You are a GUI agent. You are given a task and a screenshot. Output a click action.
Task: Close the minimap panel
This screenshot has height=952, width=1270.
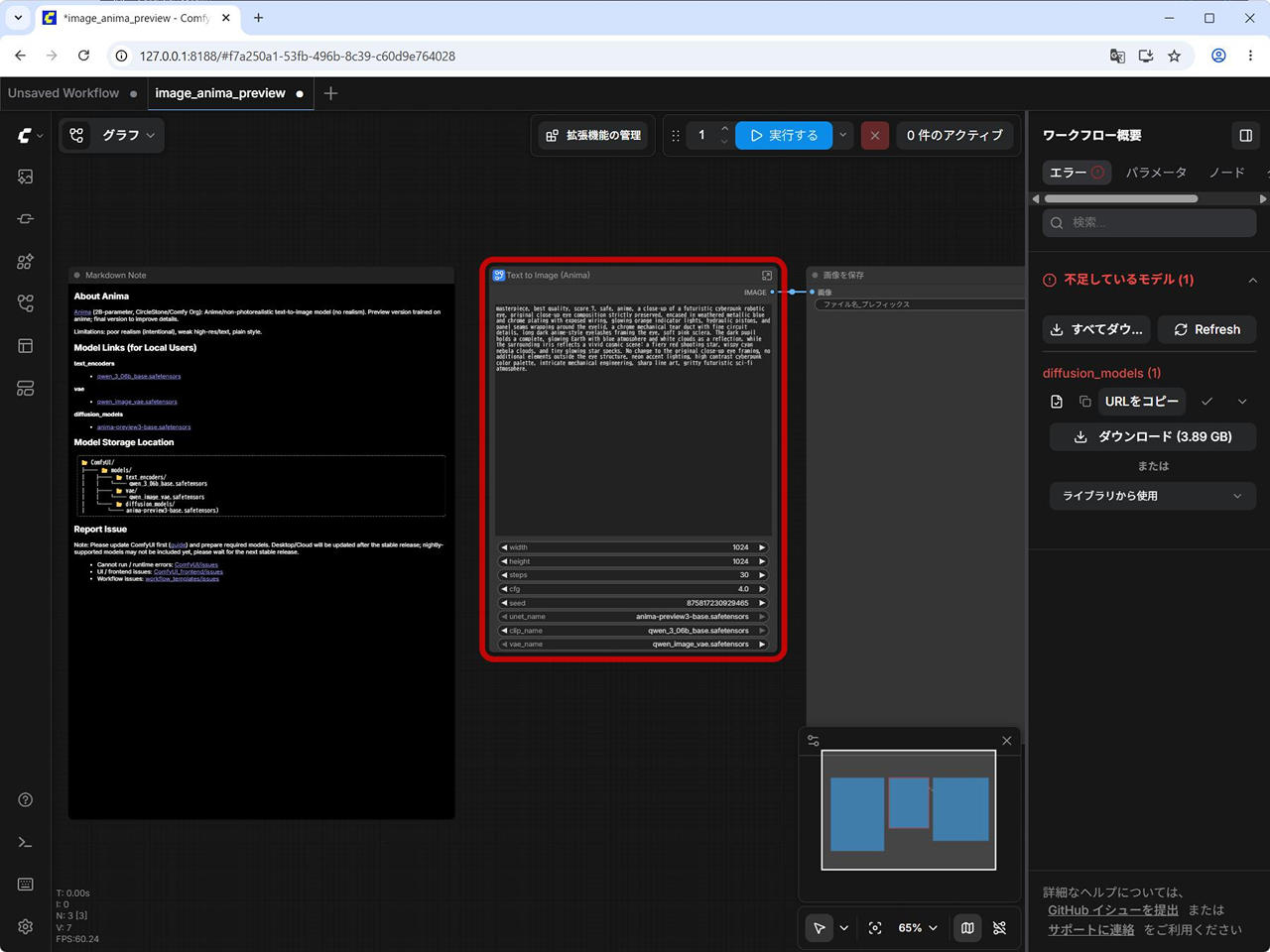point(1007,741)
